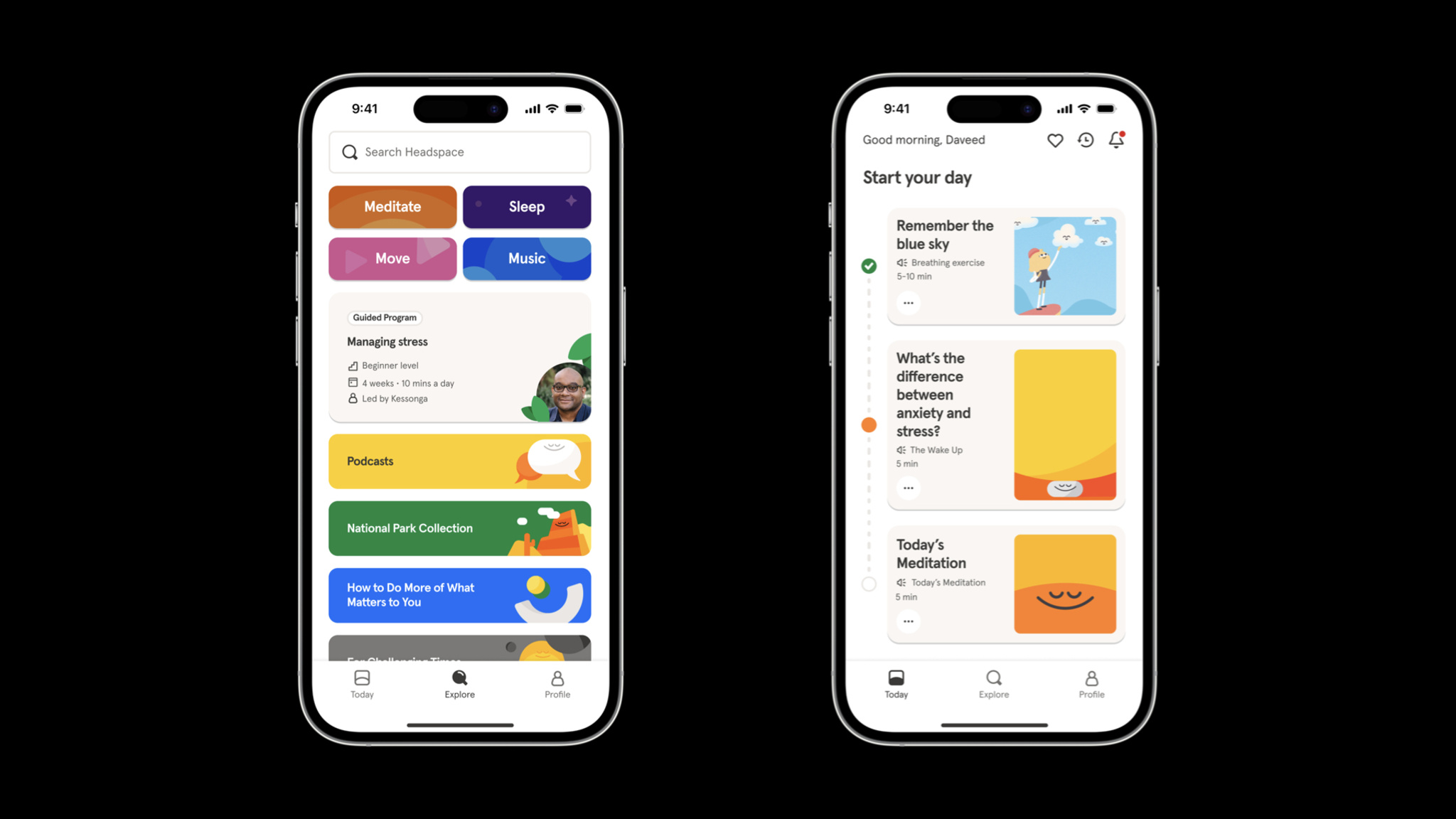Open the Profile tab in navigation

point(555,685)
